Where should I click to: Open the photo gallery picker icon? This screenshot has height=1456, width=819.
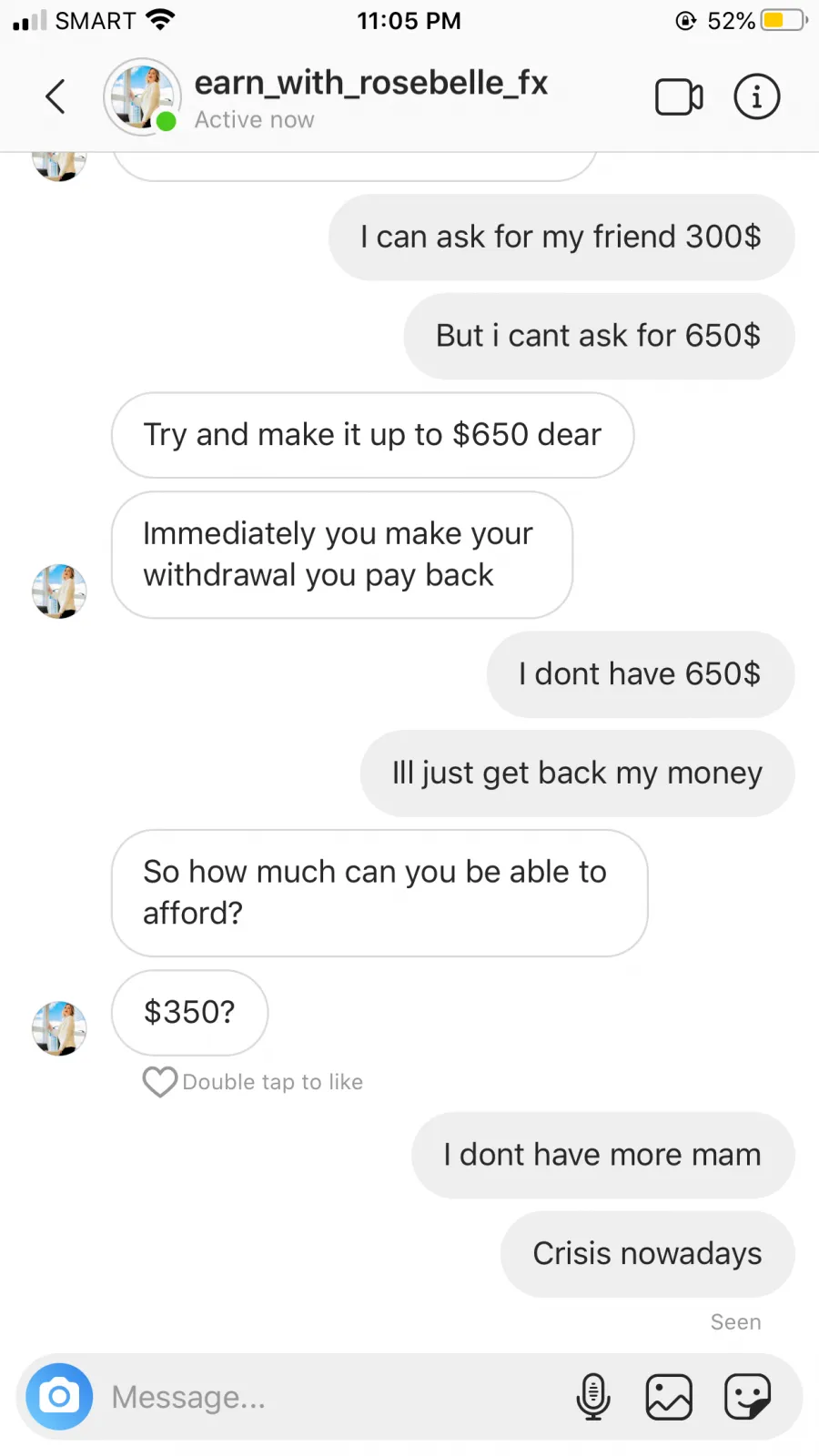[x=669, y=1397]
